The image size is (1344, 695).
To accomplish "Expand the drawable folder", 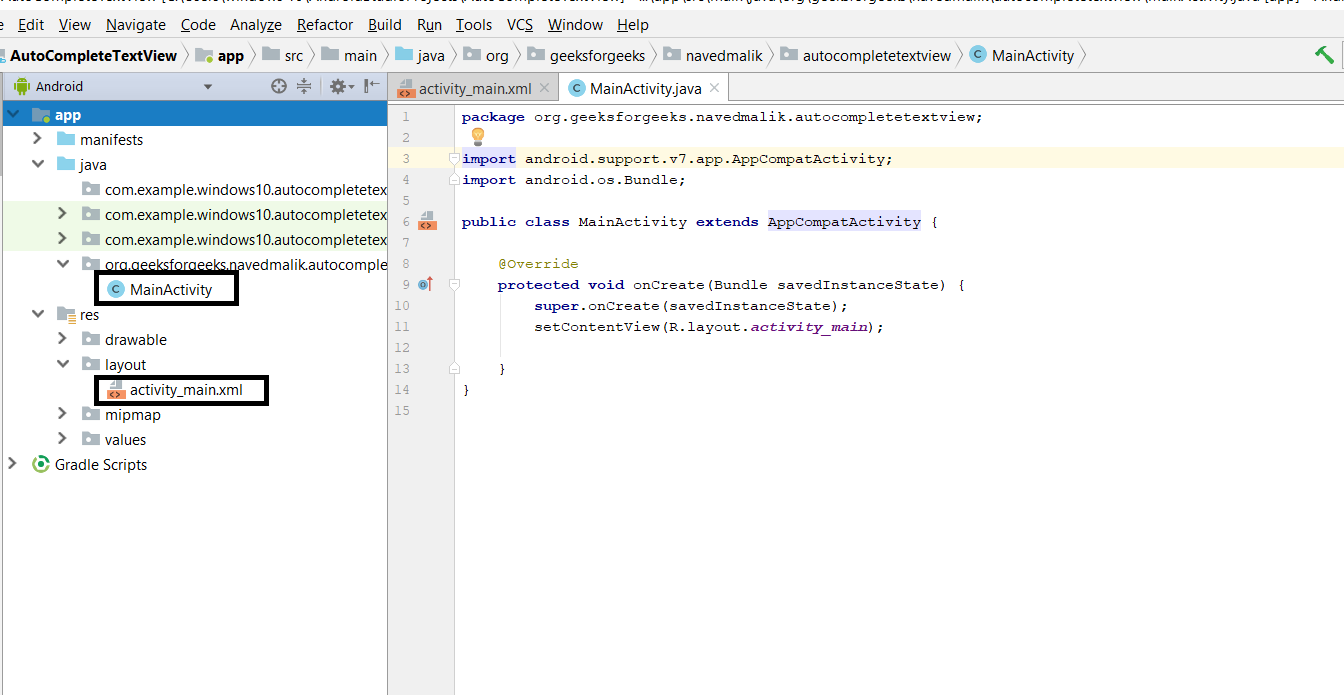I will [62, 339].
